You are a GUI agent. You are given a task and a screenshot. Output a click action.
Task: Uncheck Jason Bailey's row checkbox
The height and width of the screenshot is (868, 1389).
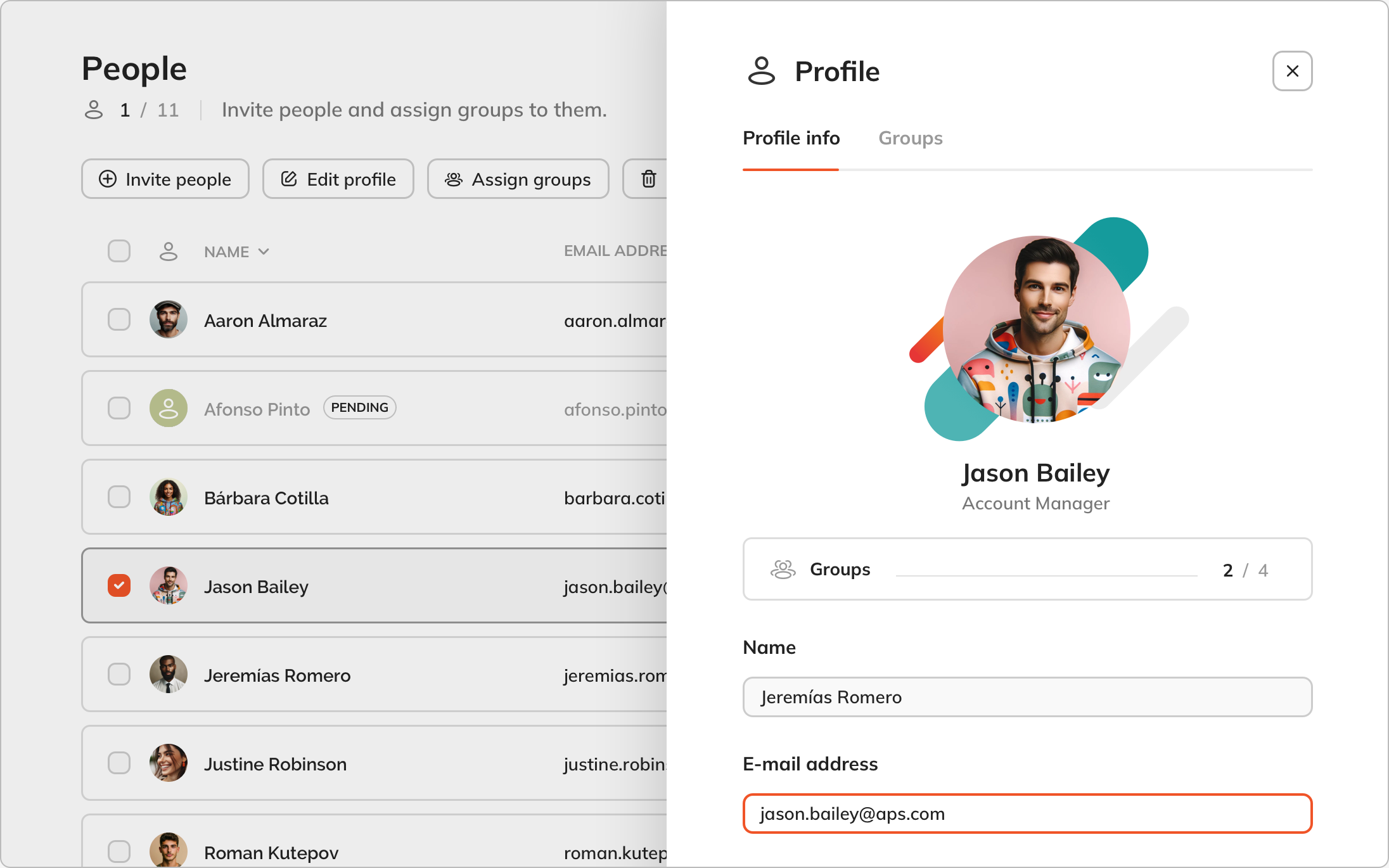[119, 586]
